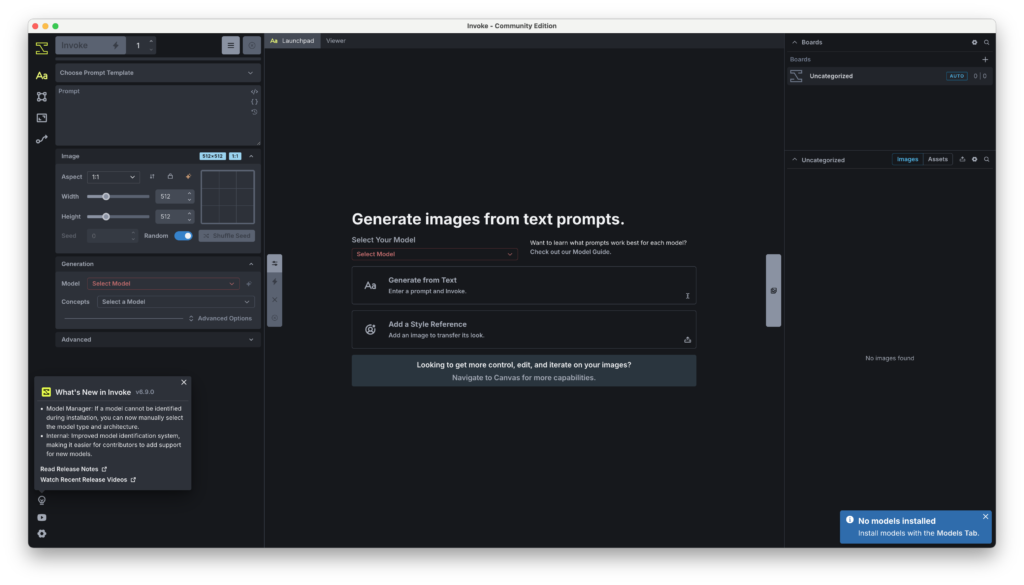The image size is (1024, 585).
Task: Switch to the Viewer tab
Action: click(x=336, y=41)
